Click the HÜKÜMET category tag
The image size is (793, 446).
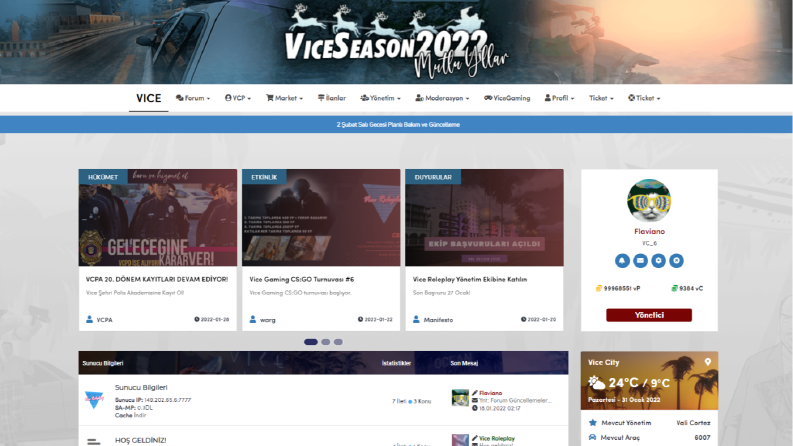click(x=103, y=177)
